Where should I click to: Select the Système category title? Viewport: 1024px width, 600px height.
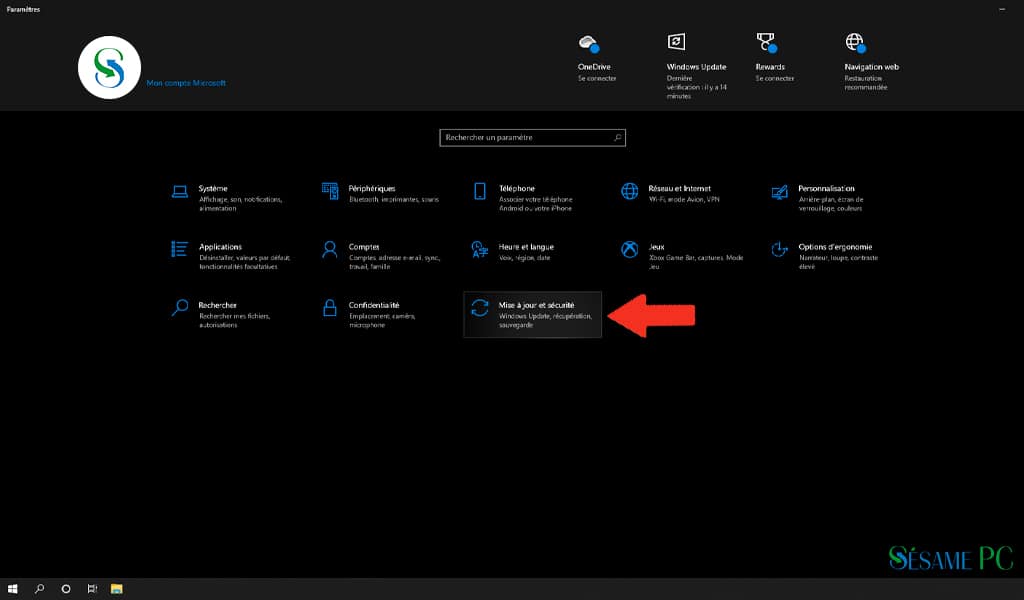[213, 189]
